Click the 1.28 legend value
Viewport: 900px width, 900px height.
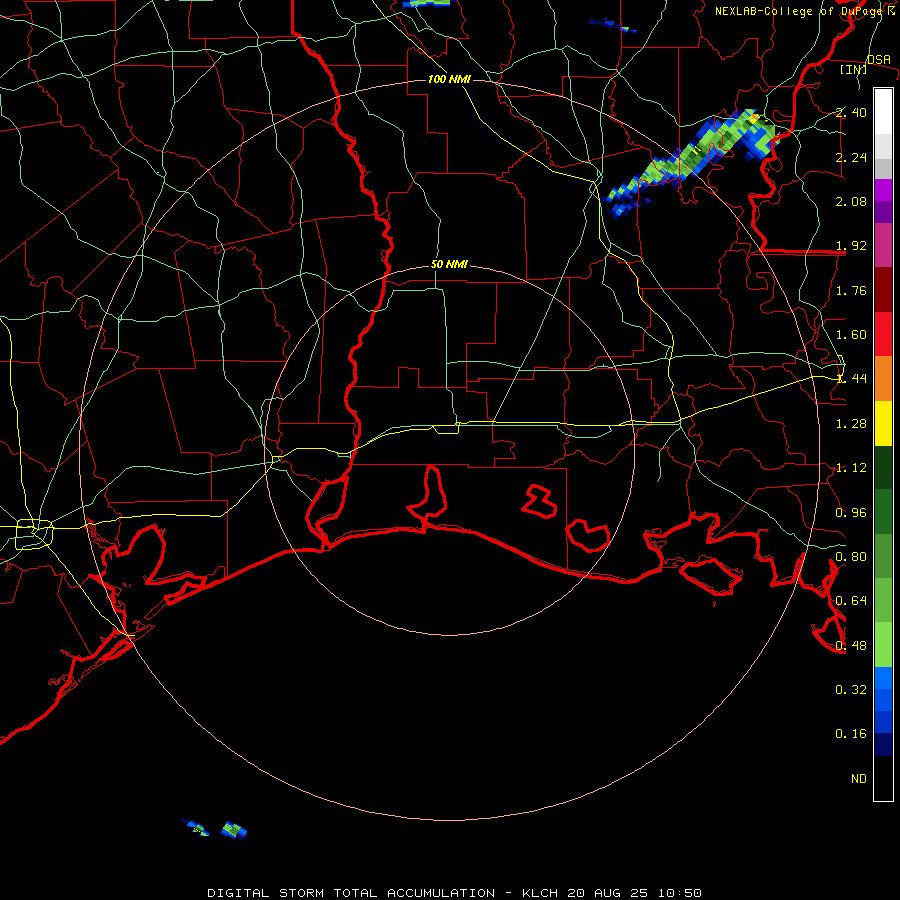[851, 424]
